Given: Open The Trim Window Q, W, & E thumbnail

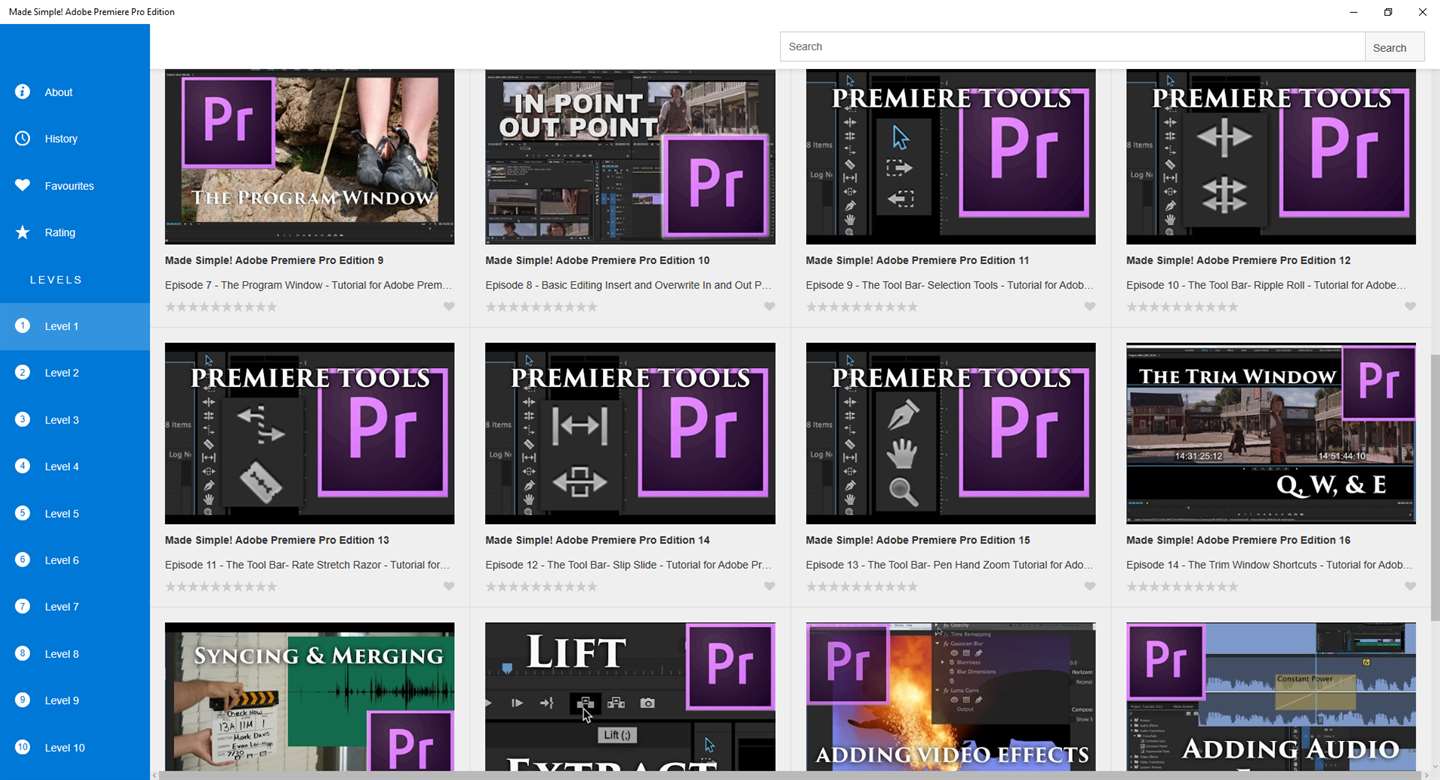Looking at the screenshot, I should point(1271,433).
